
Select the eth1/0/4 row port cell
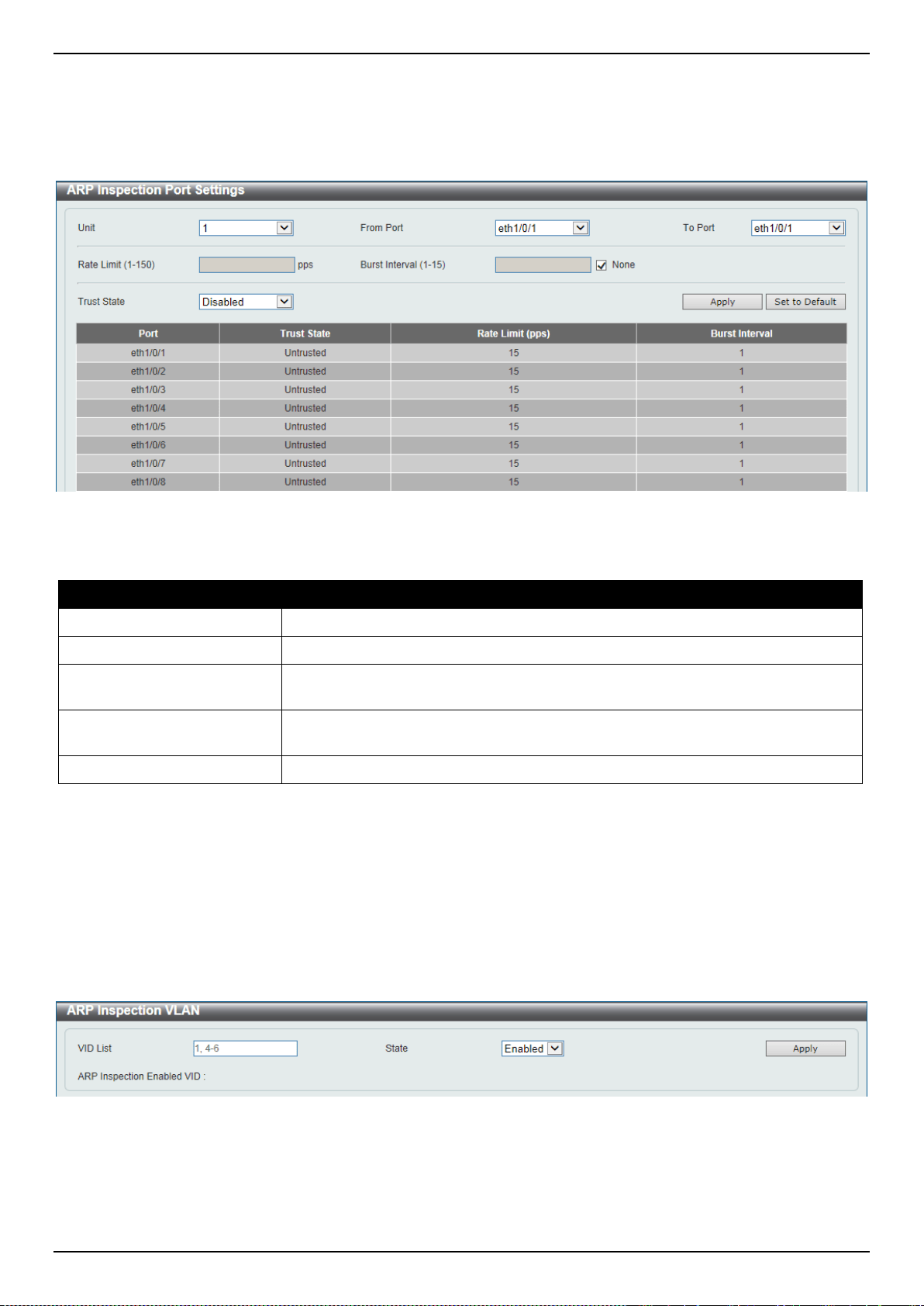click(x=148, y=408)
